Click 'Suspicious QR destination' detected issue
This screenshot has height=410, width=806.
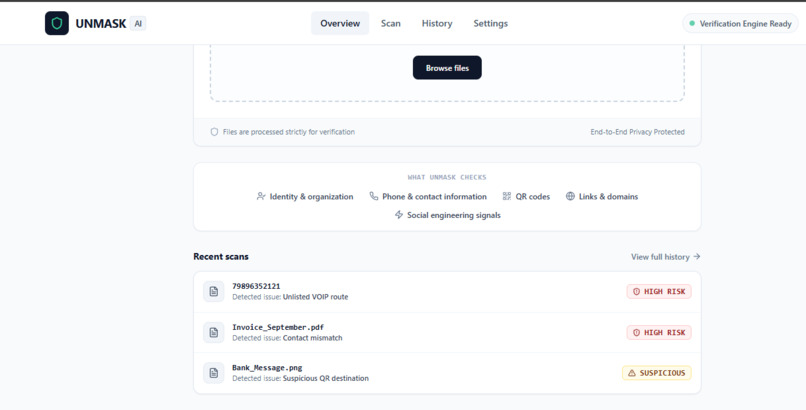[x=325, y=378]
